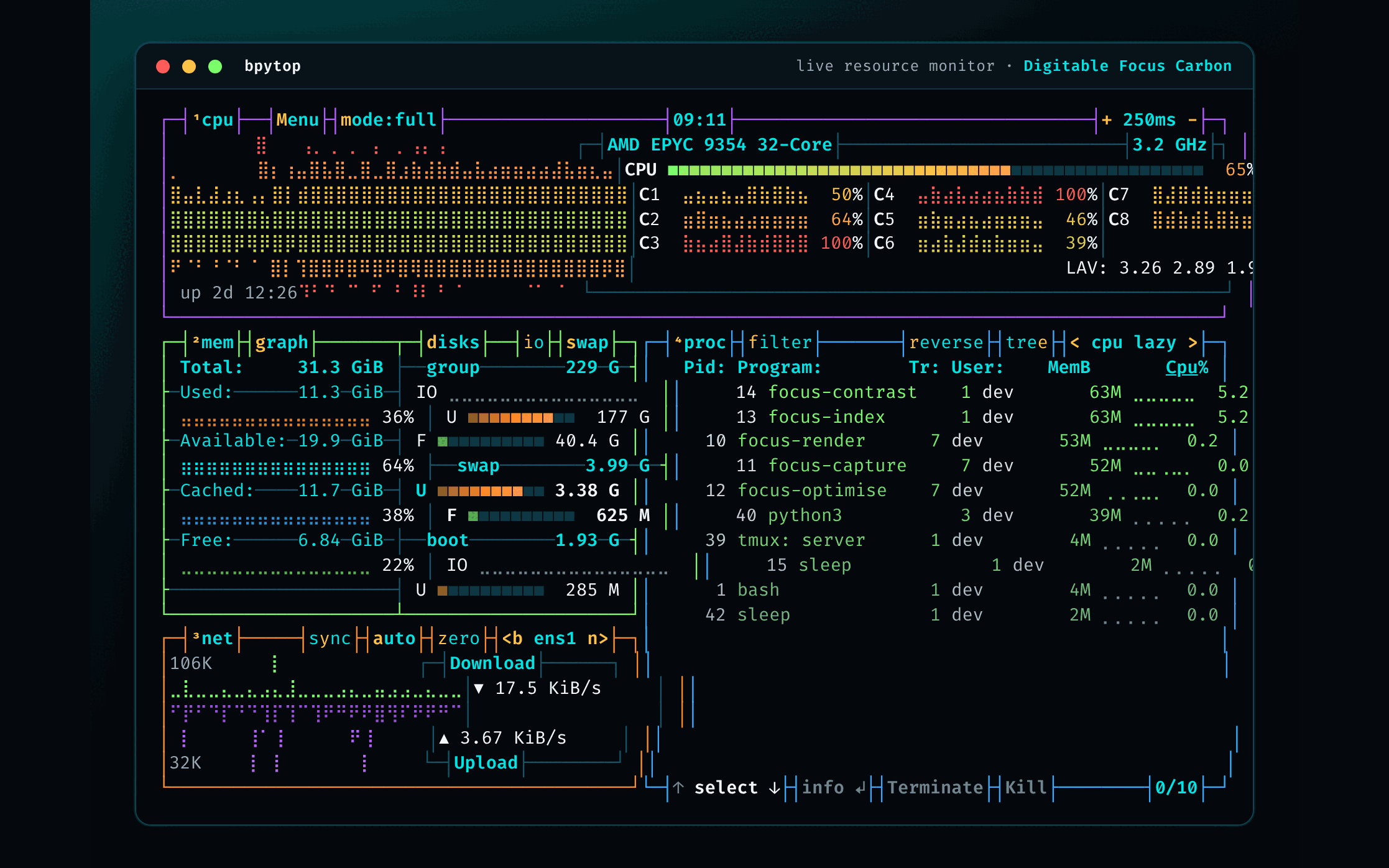Open the process filter field
This screenshot has width=1389, height=868.
(x=780, y=342)
